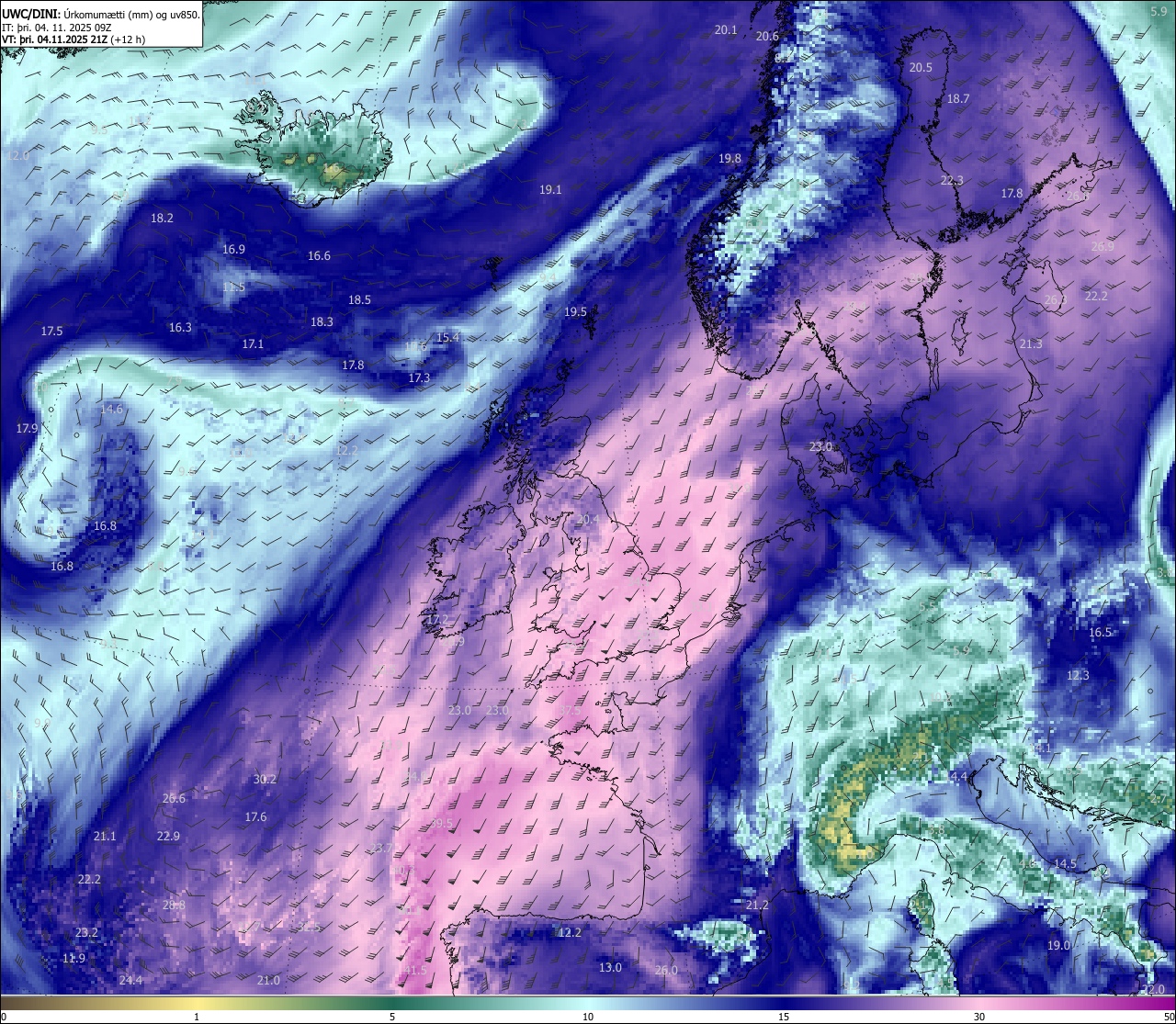Click the 17.5 value label
This screenshot has height=1024, width=1176.
(51, 332)
